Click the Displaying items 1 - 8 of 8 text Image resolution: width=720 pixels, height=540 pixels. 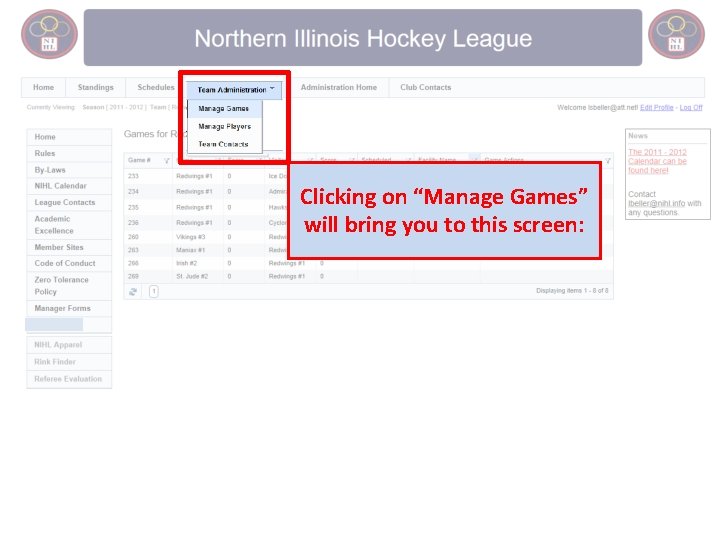572,291
